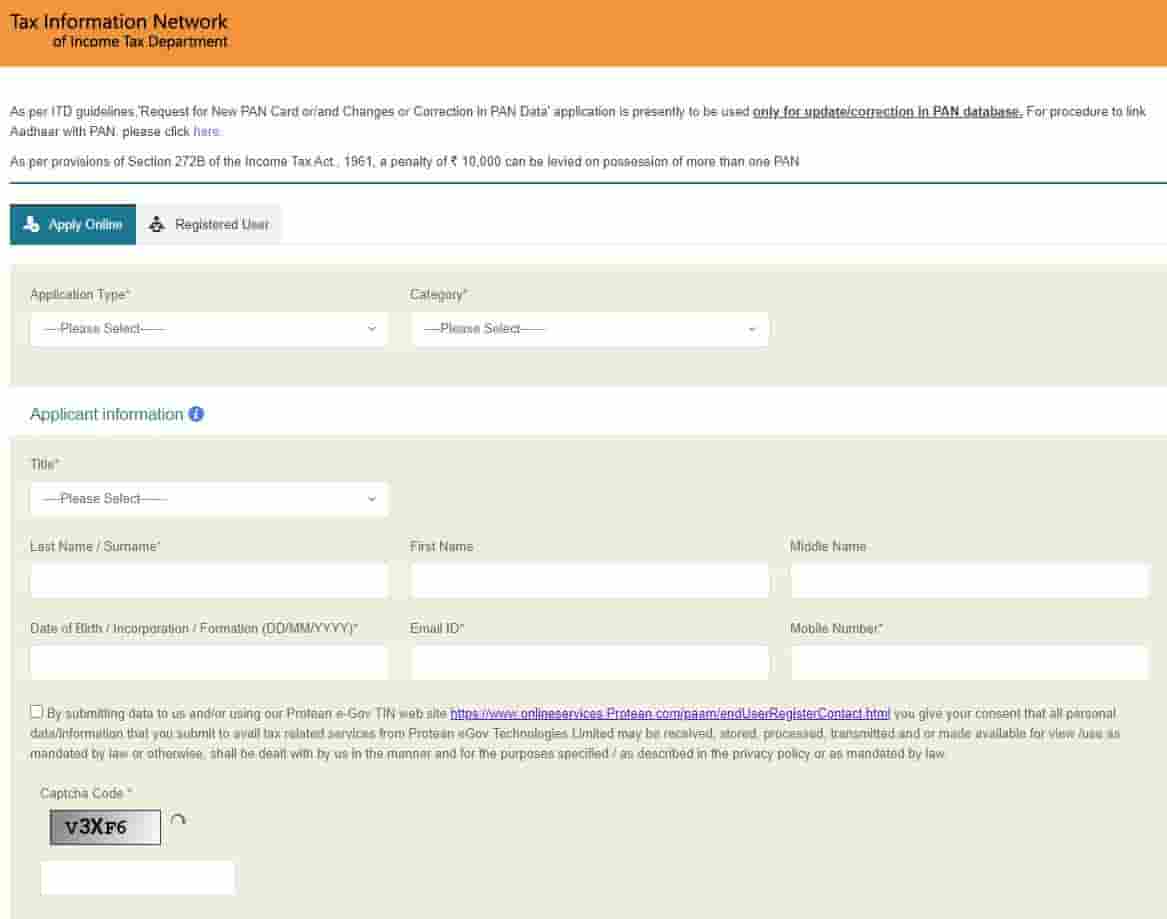Open the onlineservices Protean endUserRegisterContact link

pos(669,714)
